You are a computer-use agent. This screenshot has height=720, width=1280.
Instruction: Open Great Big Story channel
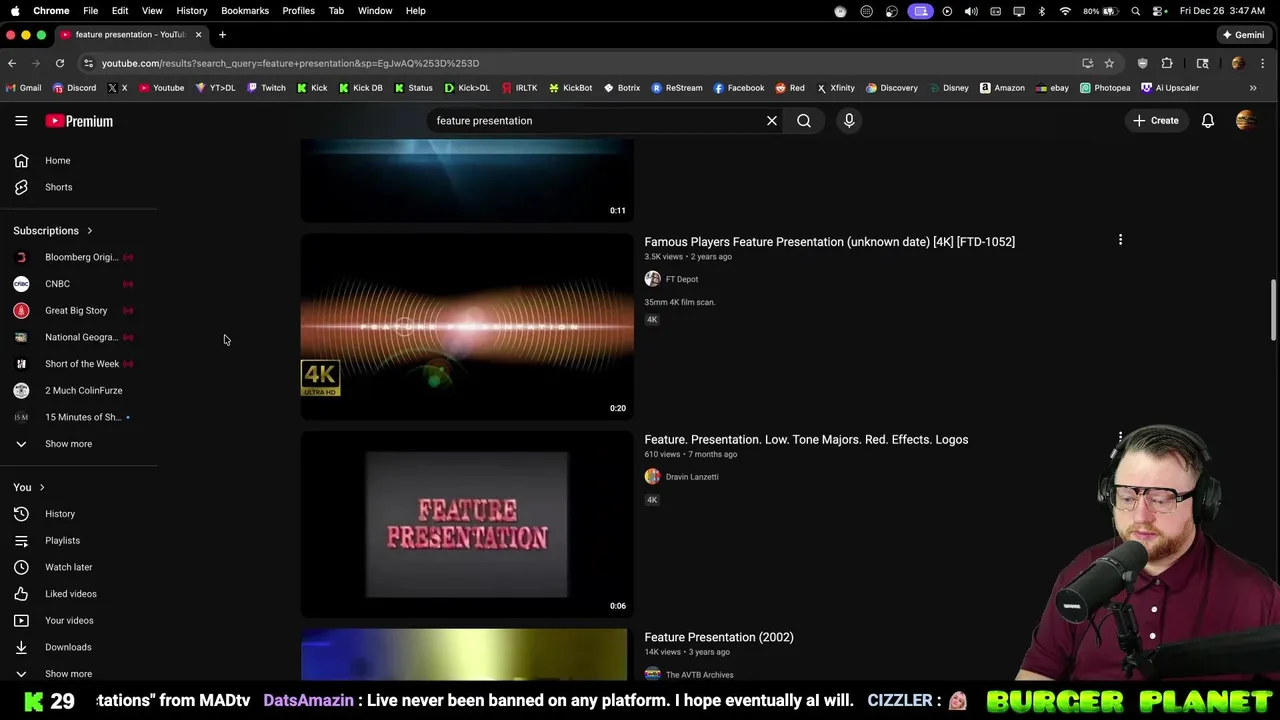pos(78,310)
